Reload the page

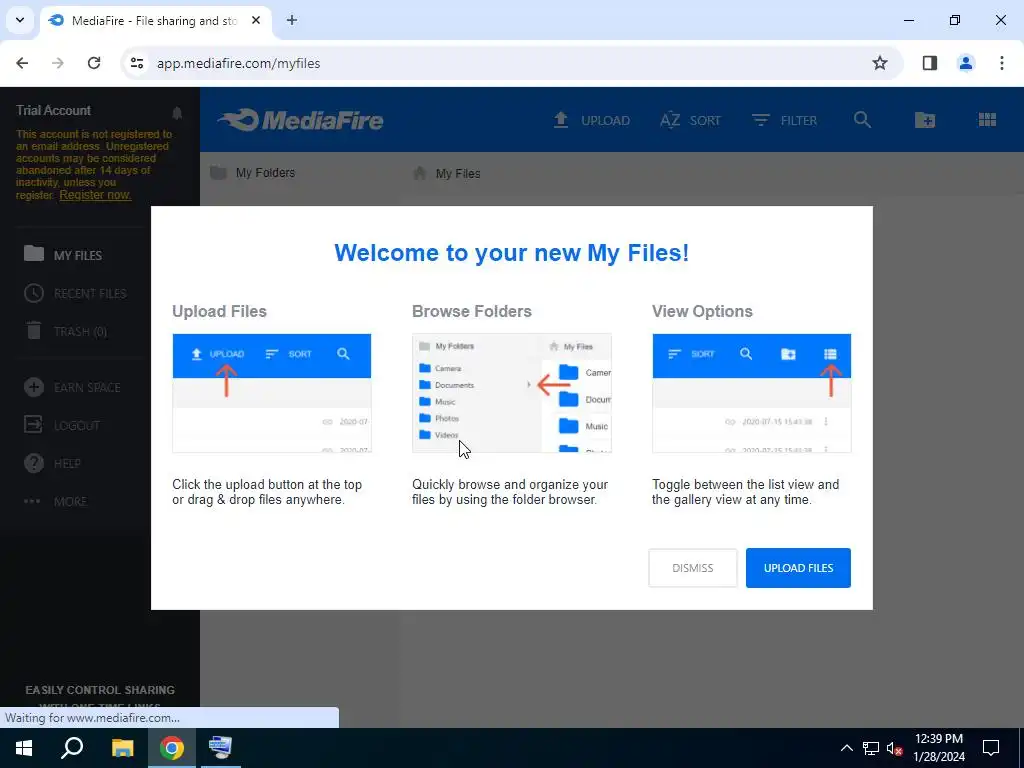pyautogui.click(x=94, y=63)
